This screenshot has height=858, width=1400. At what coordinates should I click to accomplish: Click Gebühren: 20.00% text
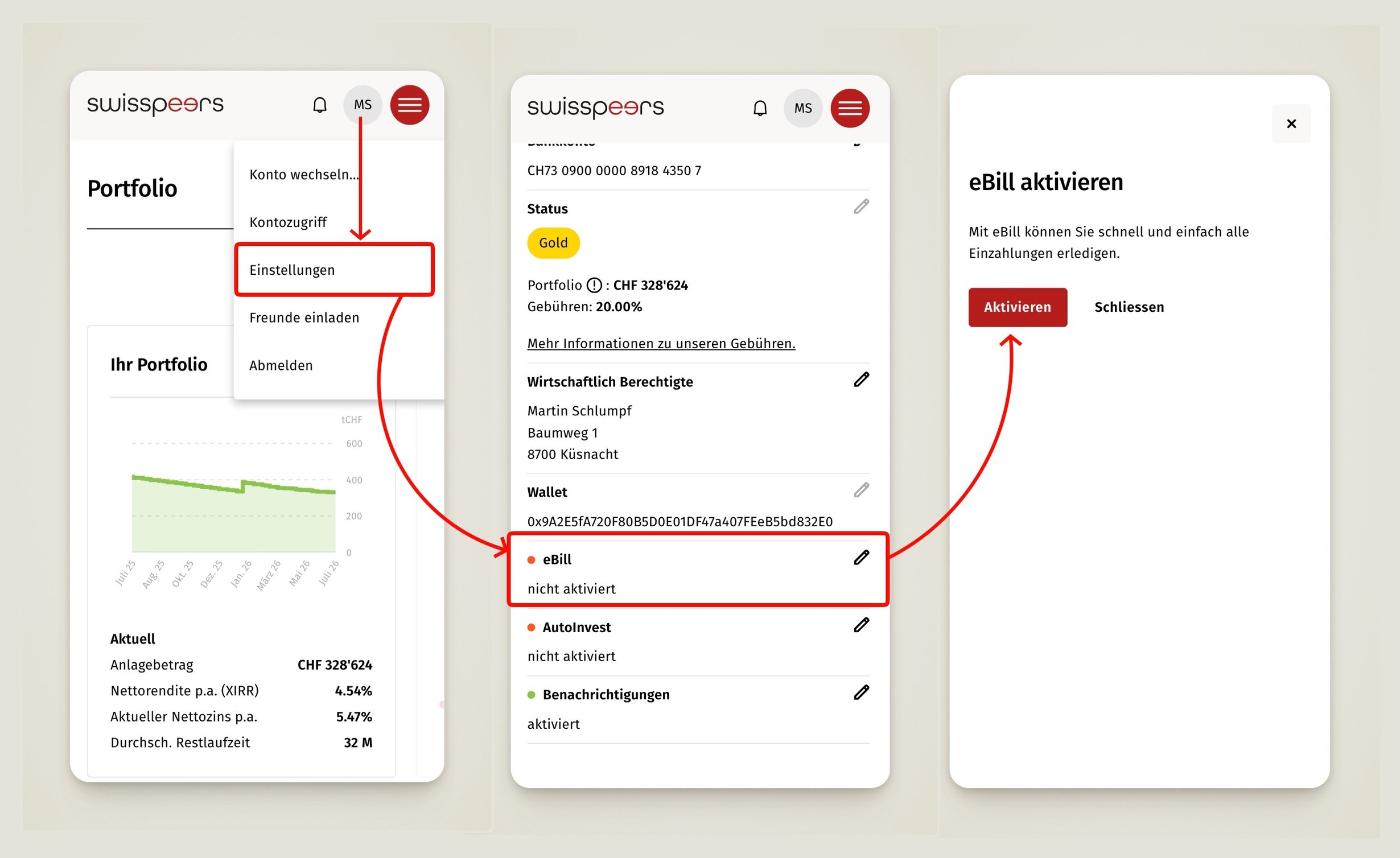click(584, 307)
